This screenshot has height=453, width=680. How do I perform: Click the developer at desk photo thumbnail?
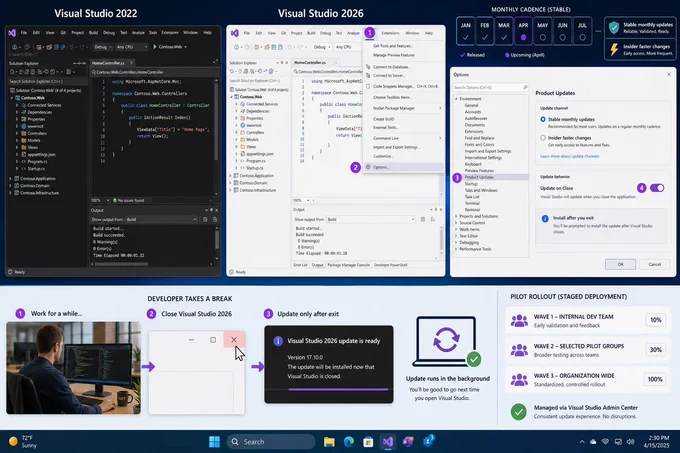click(x=73, y=368)
